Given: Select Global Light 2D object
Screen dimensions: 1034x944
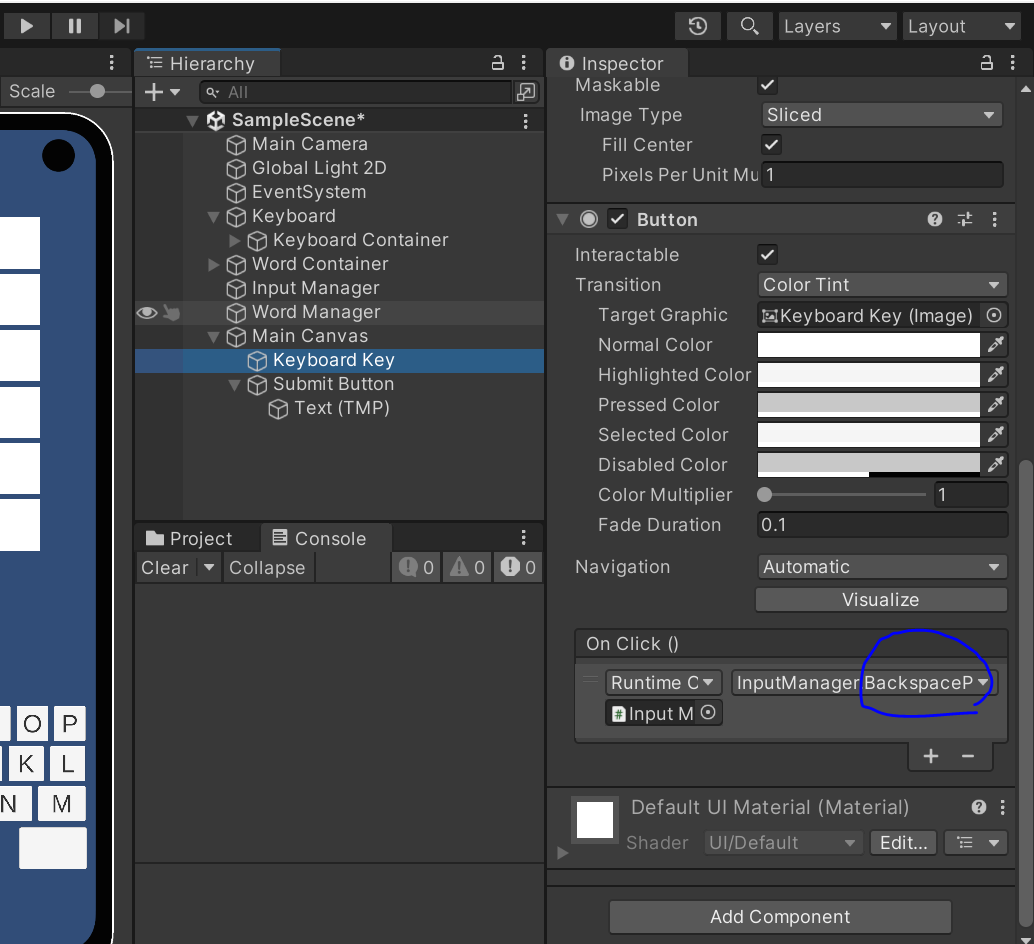Looking at the screenshot, I should (x=319, y=168).
